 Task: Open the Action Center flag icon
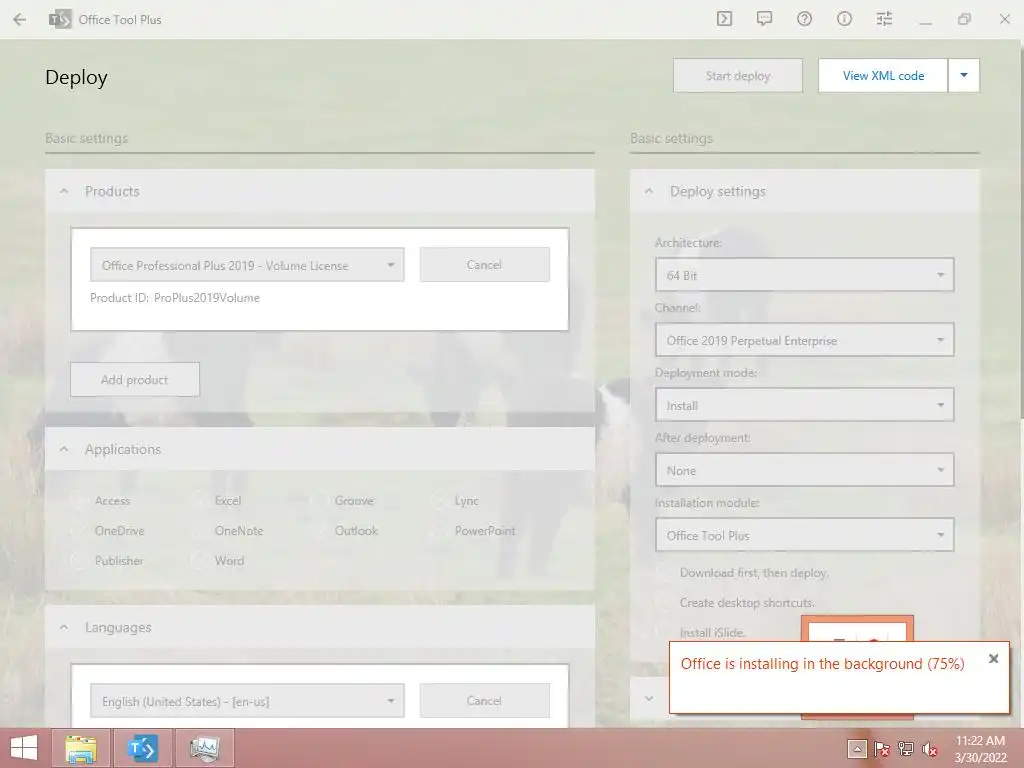pos(882,749)
